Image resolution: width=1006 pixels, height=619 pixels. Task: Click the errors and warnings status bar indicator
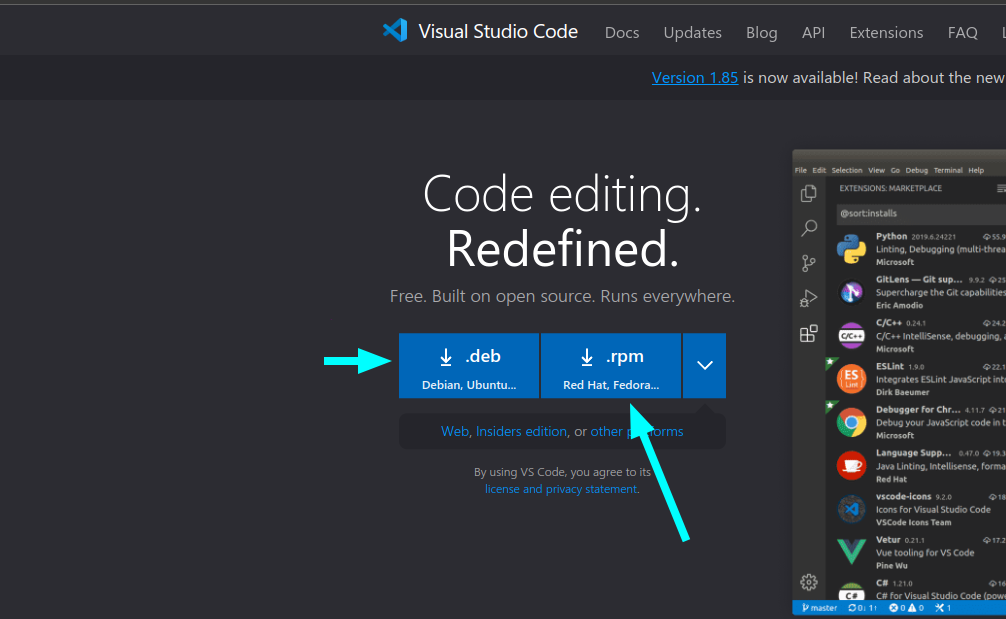(x=906, y=607)
